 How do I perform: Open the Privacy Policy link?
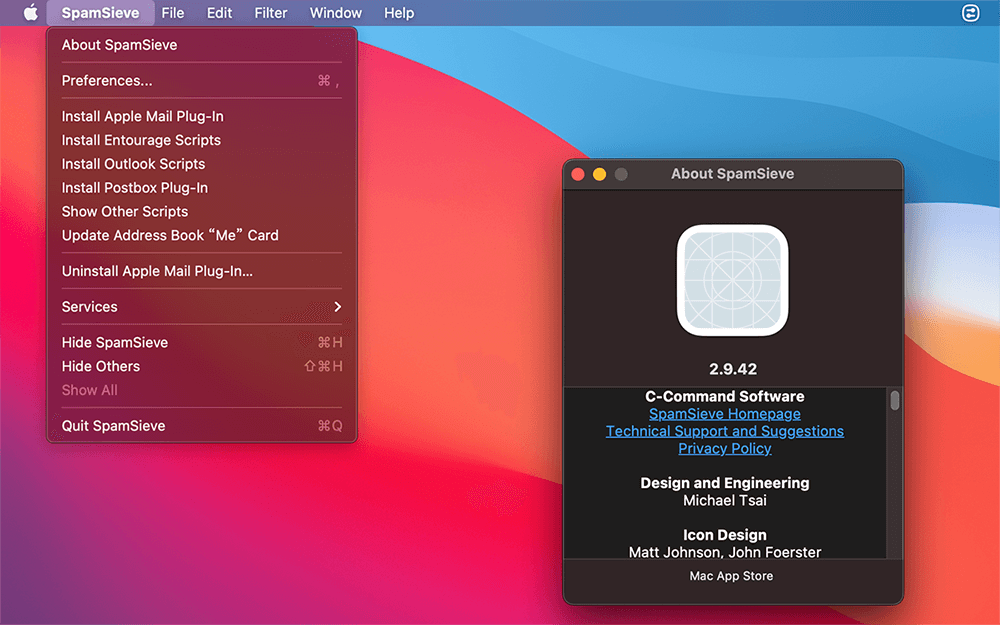[724, 448]
